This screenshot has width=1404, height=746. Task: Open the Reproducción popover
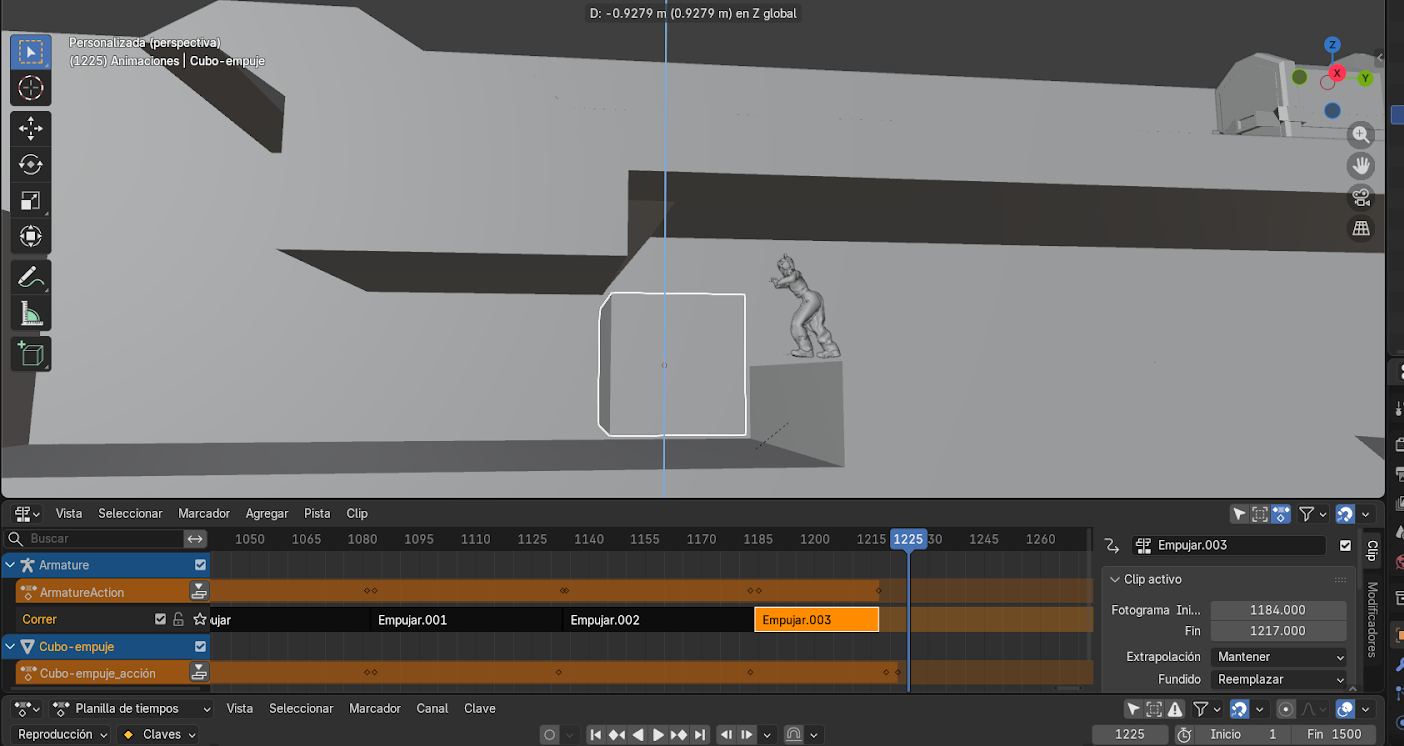click(62, 734)
